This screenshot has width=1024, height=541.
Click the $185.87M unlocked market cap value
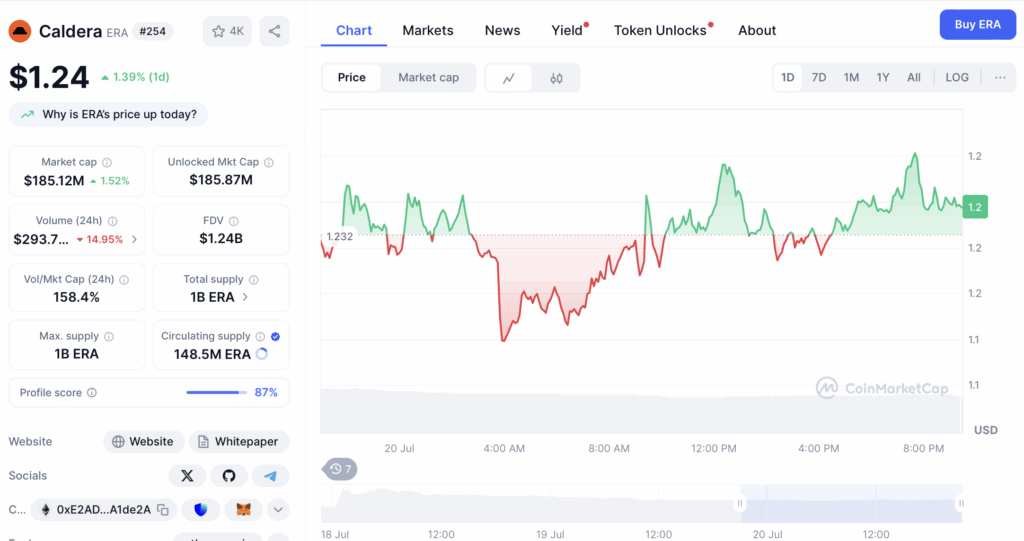point(221,180)
